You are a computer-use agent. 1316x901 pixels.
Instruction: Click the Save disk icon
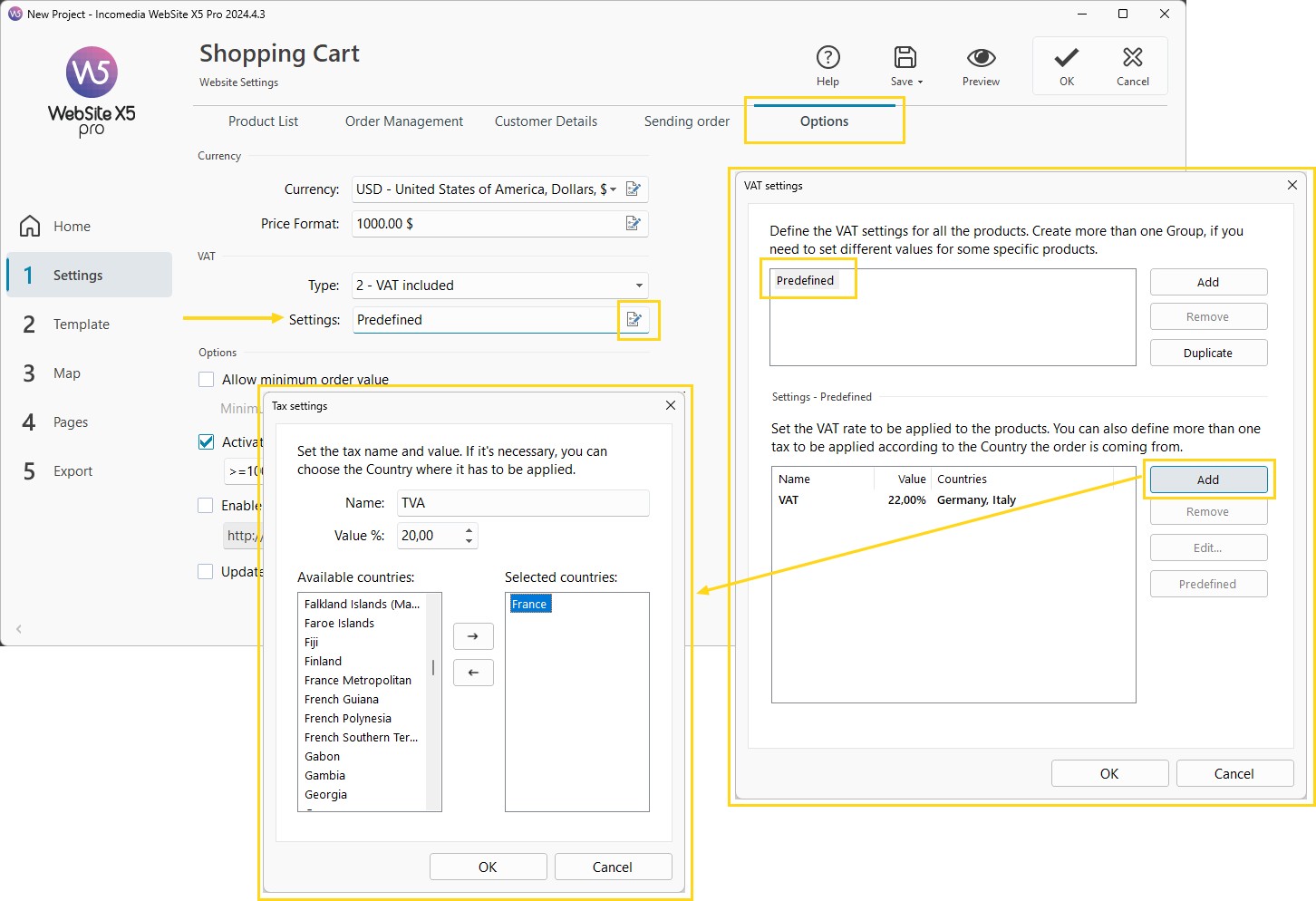point(905,58)
